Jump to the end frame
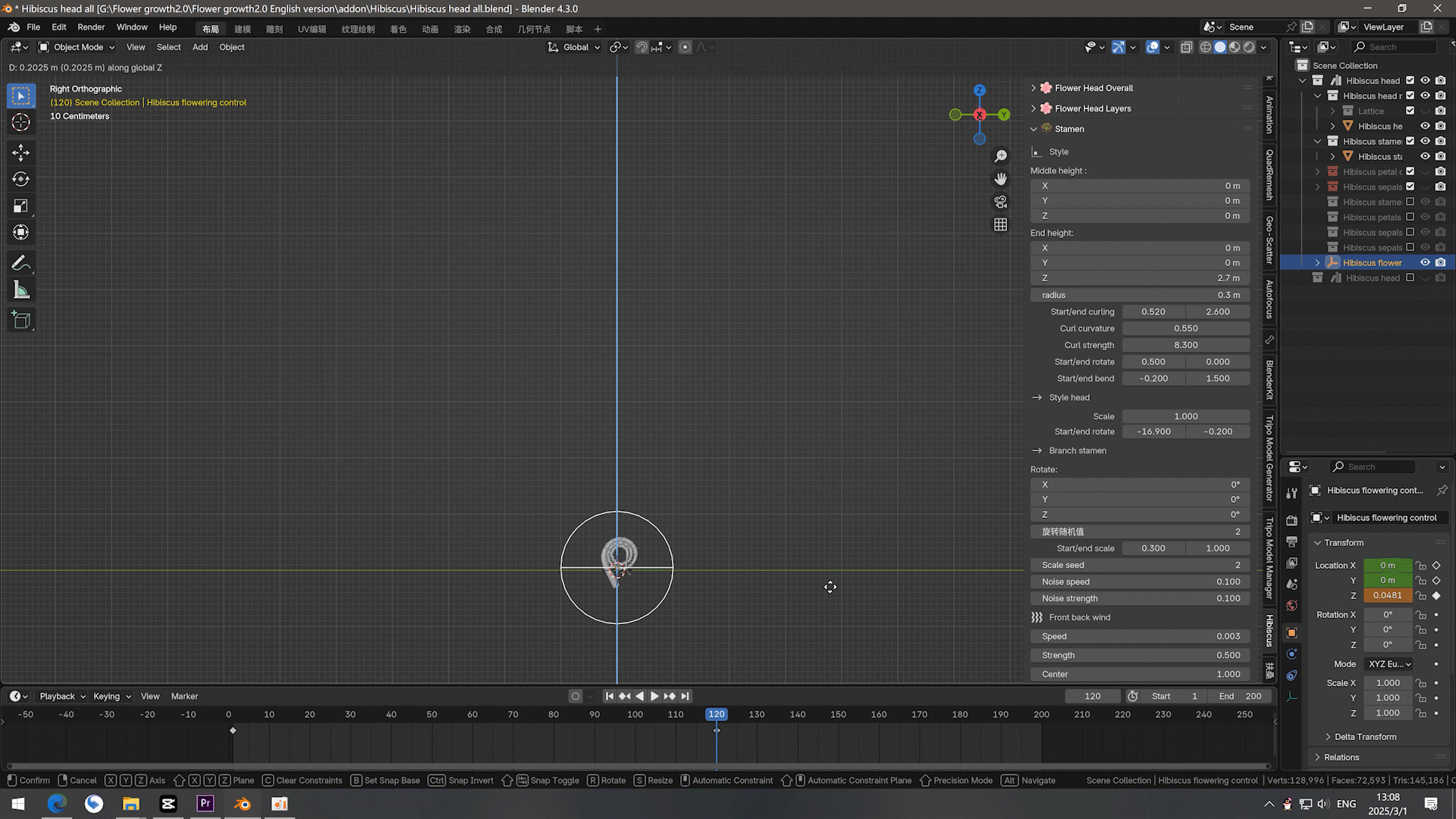 (x=685, y=696)
